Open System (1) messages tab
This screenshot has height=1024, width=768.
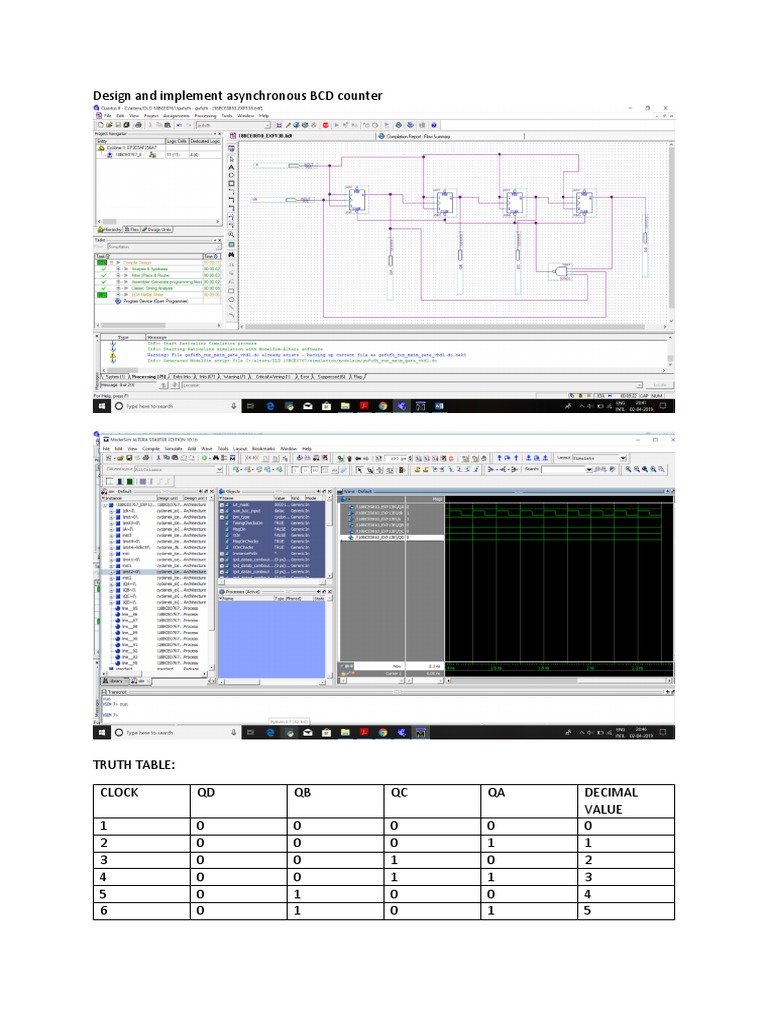115,377
